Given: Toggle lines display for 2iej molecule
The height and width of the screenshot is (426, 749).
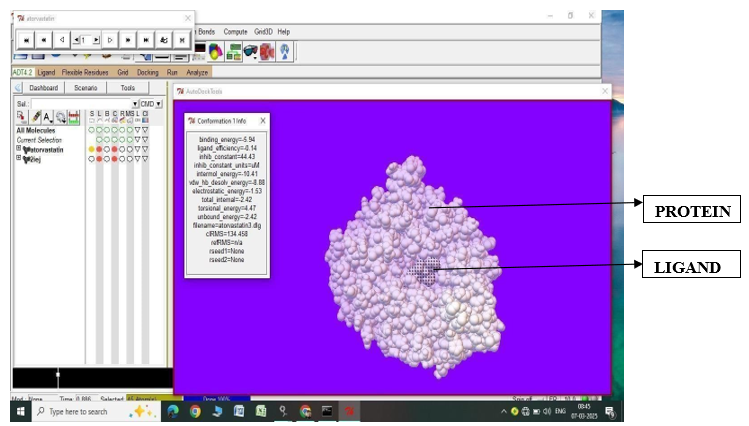Looking at the screenshot, I should [x=100, y=158].
